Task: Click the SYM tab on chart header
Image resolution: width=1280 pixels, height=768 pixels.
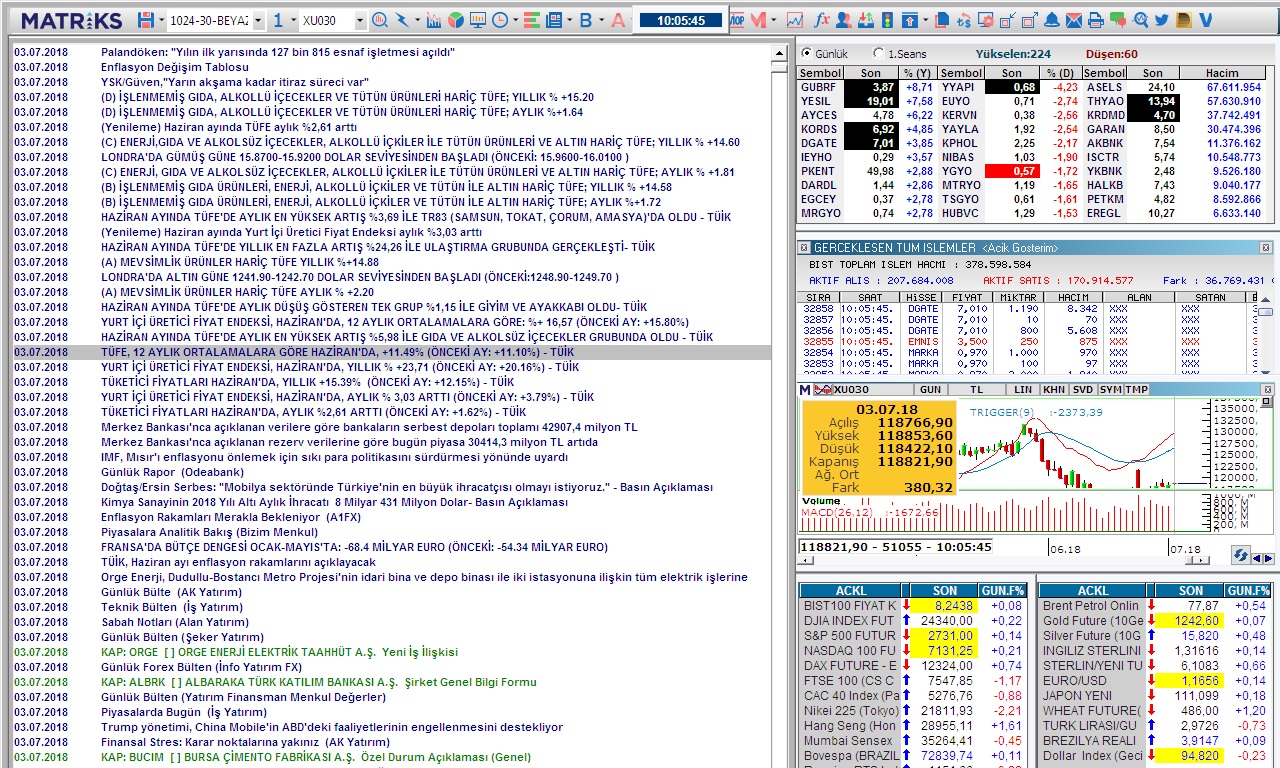Action: tap(1110, 389)
